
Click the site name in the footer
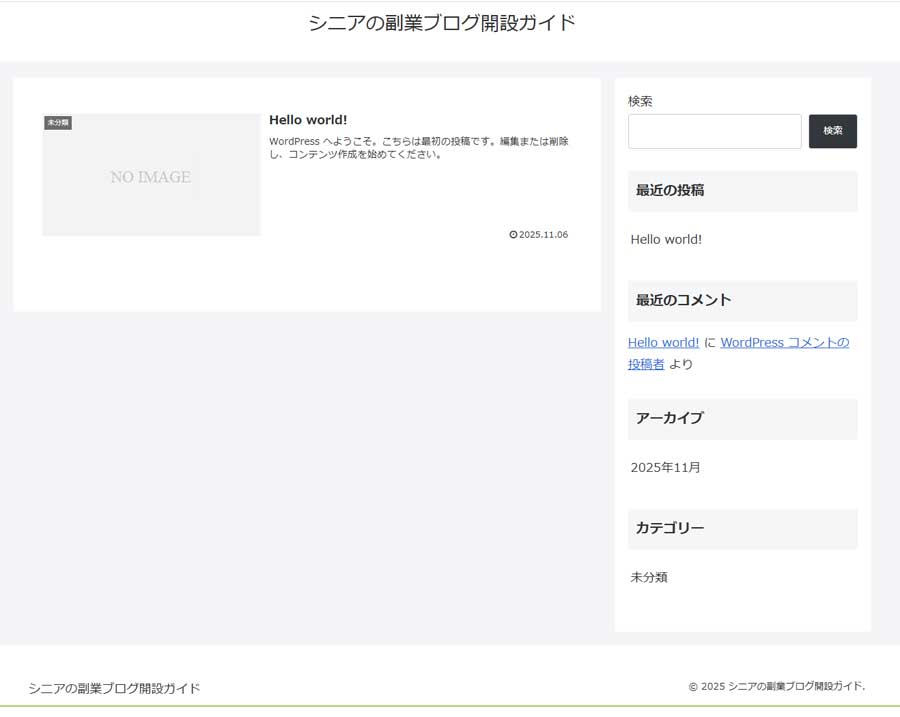pos(114,688)
